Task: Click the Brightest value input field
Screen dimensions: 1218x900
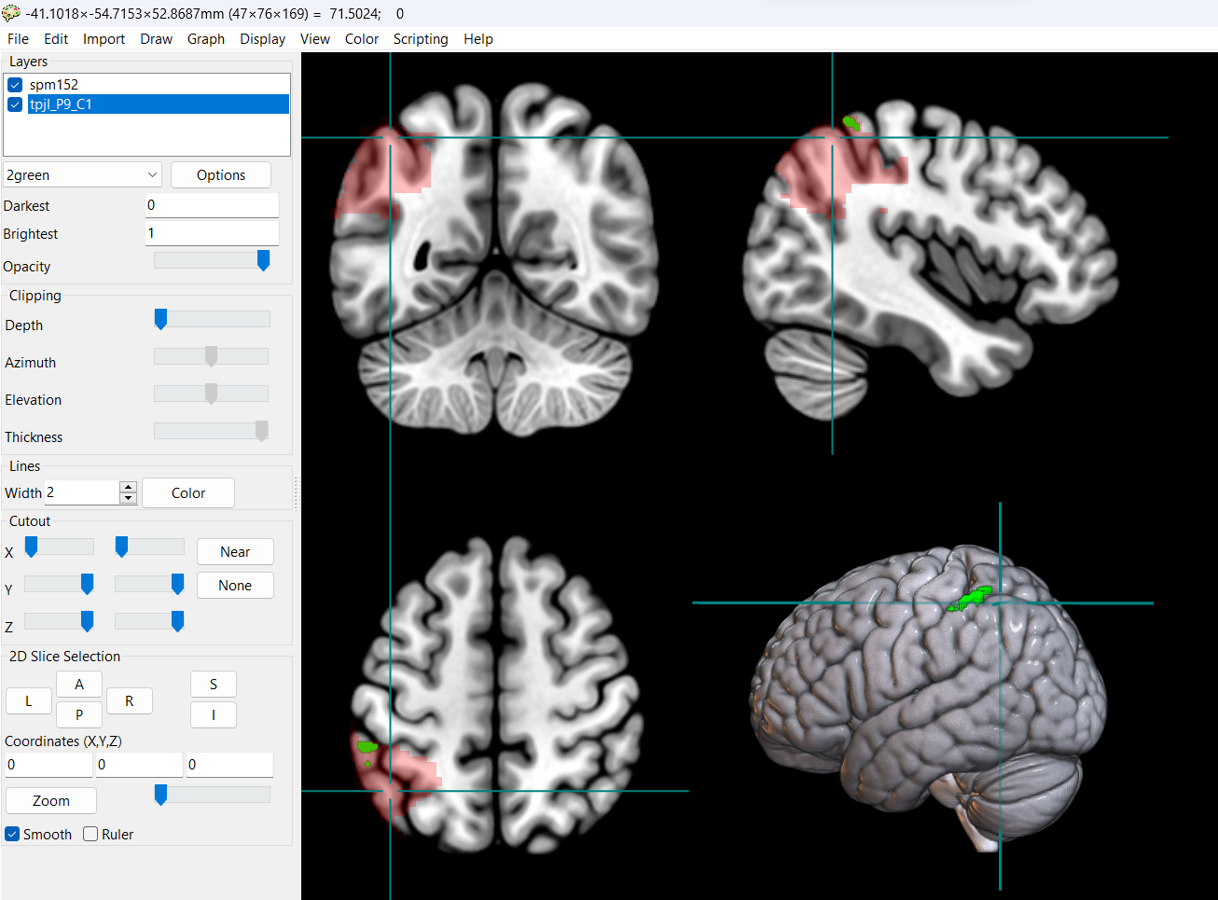Action: [x=211, y=233]
